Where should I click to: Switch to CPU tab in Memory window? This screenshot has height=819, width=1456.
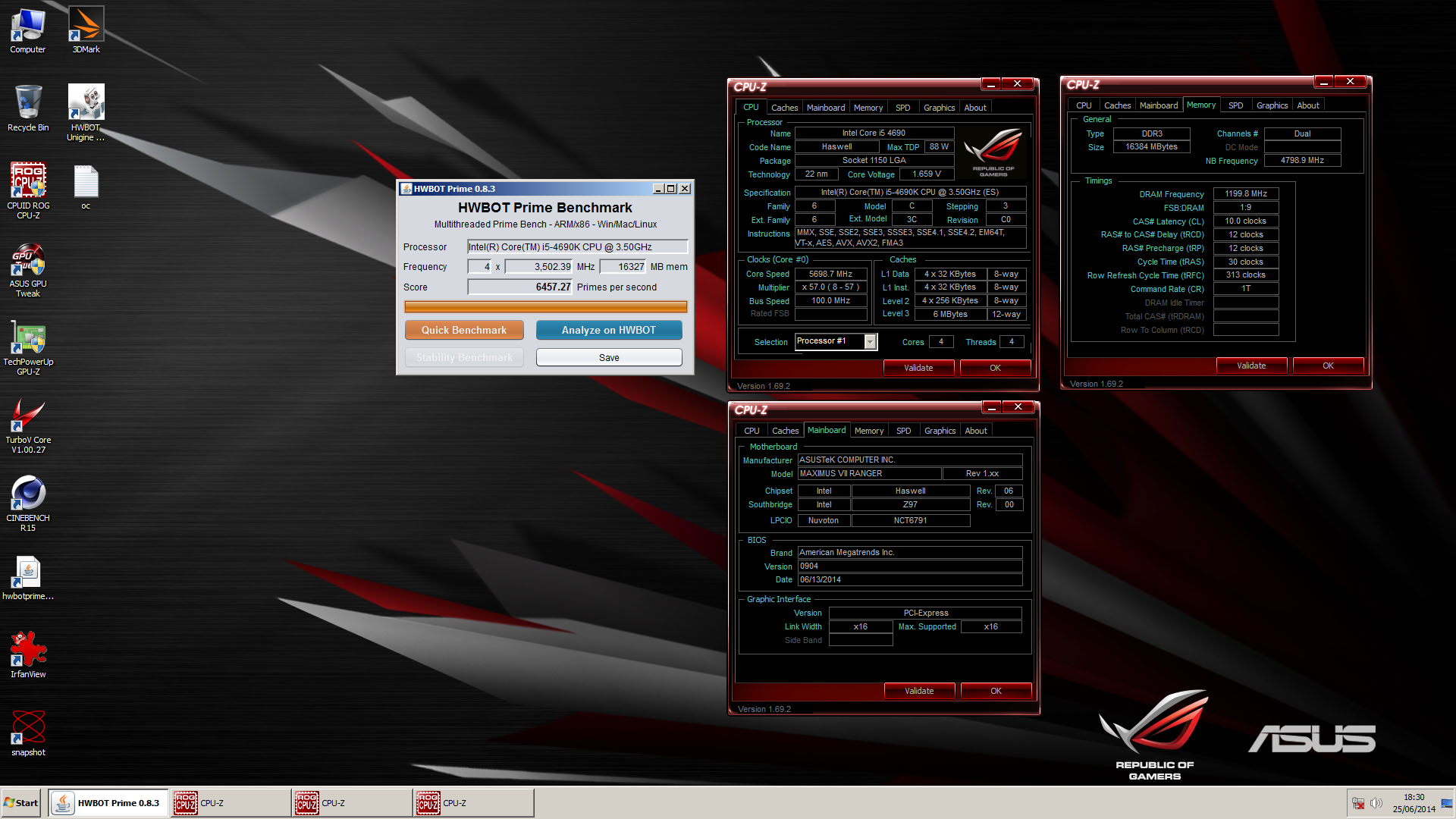pyautogui.click(x=1084, y=105)
